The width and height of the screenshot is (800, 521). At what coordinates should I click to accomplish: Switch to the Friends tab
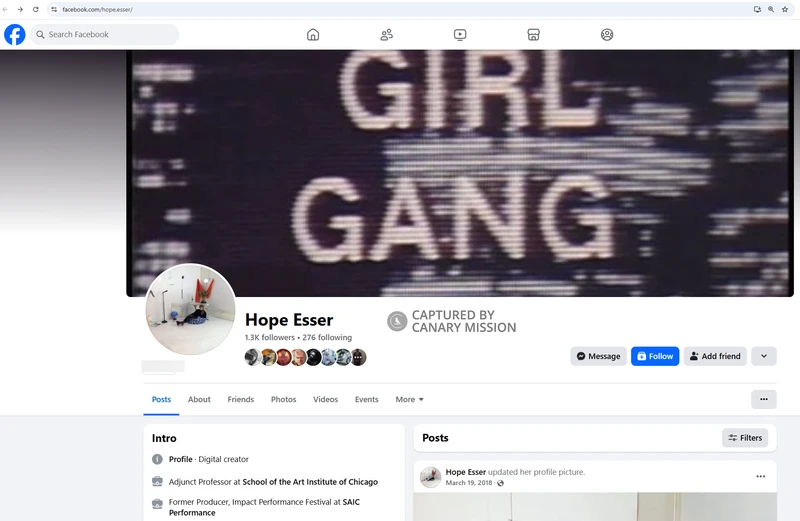point(241,400)
